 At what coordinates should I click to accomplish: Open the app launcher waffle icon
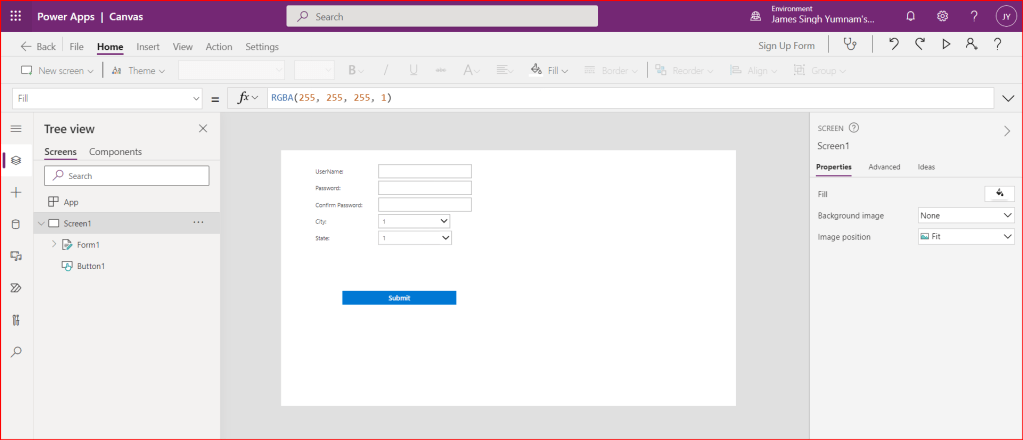(x=16, y=16)
